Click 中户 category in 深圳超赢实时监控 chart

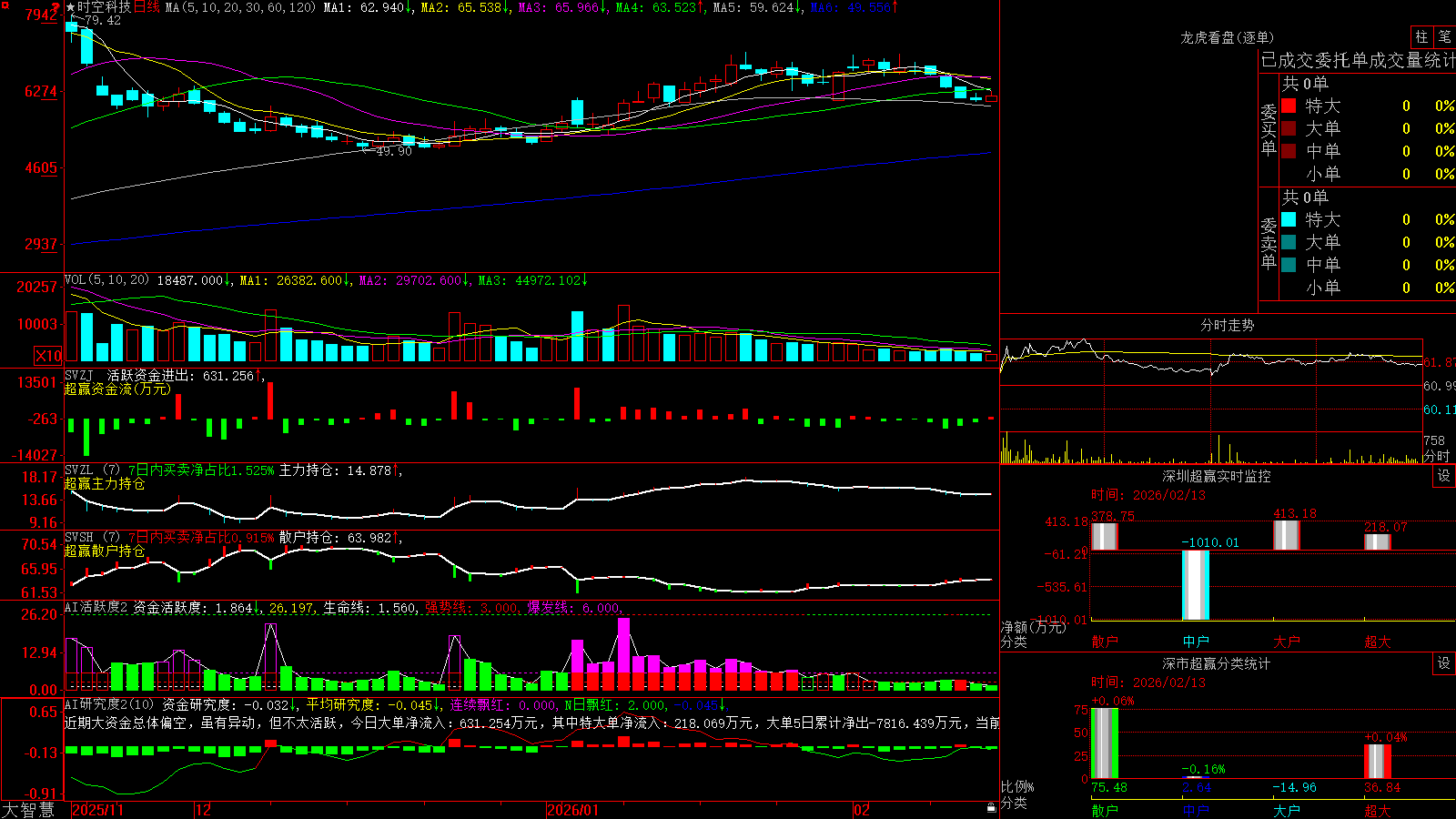coord(1196,641)
